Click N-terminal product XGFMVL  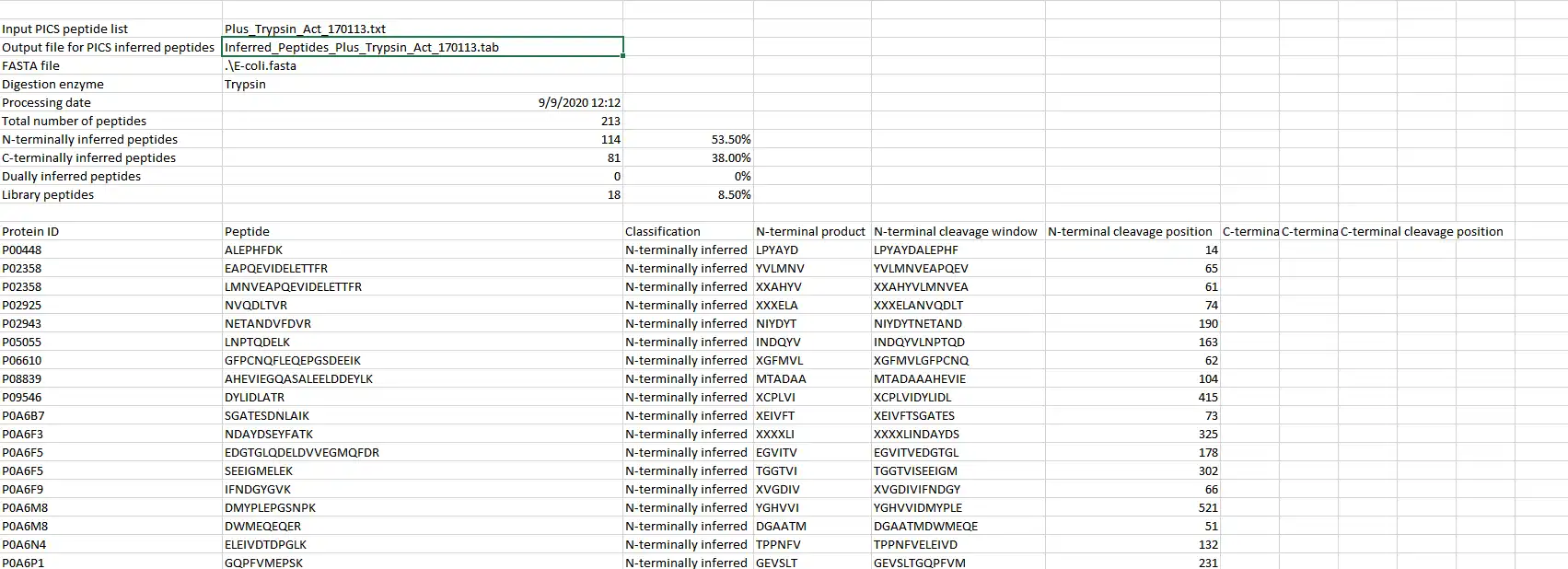tap(812, 360)
